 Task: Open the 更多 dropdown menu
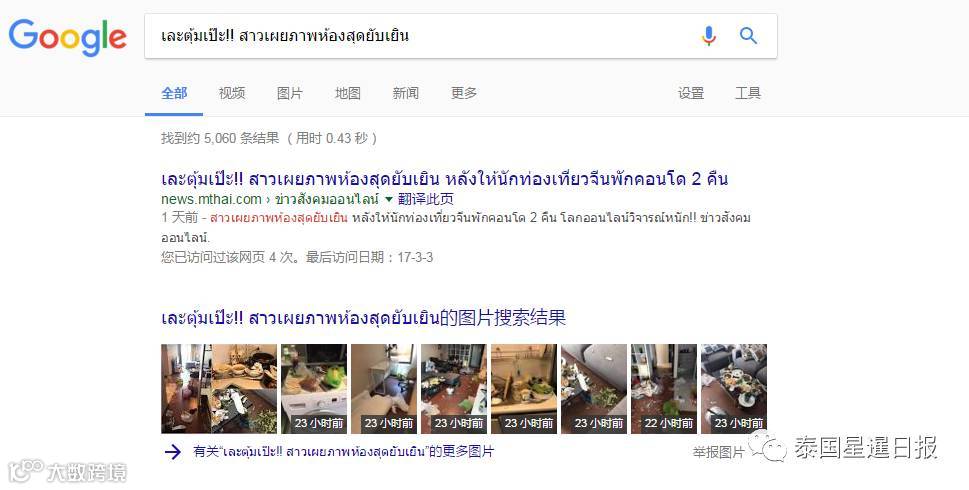[x=464, y=93]
